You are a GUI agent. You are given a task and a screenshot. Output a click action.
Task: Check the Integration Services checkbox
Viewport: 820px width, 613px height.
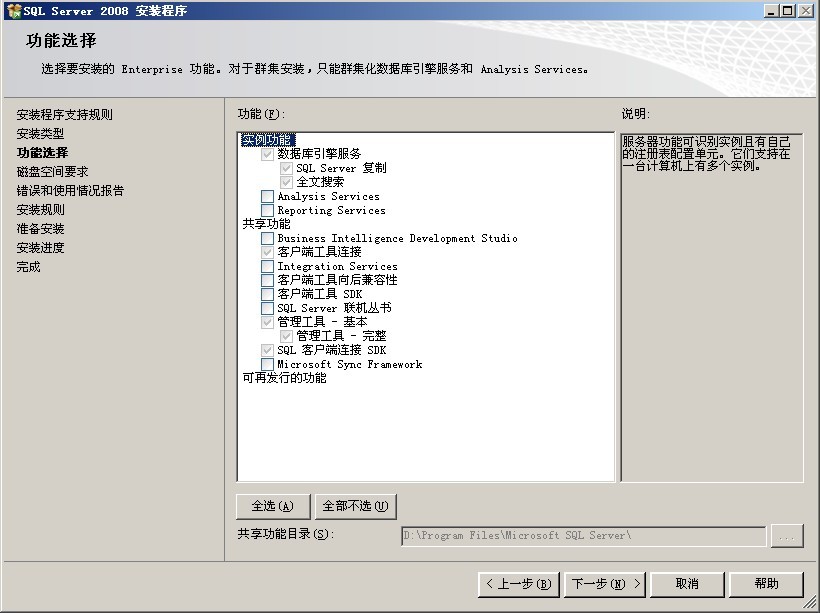(267, 266)
